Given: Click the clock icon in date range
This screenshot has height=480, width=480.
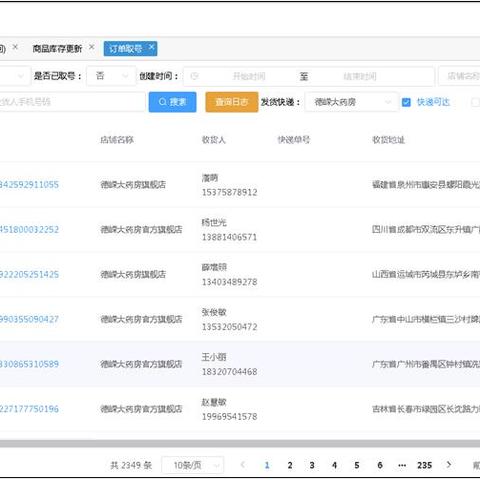Looking at the screenshot, I should [x=194, y=76].
